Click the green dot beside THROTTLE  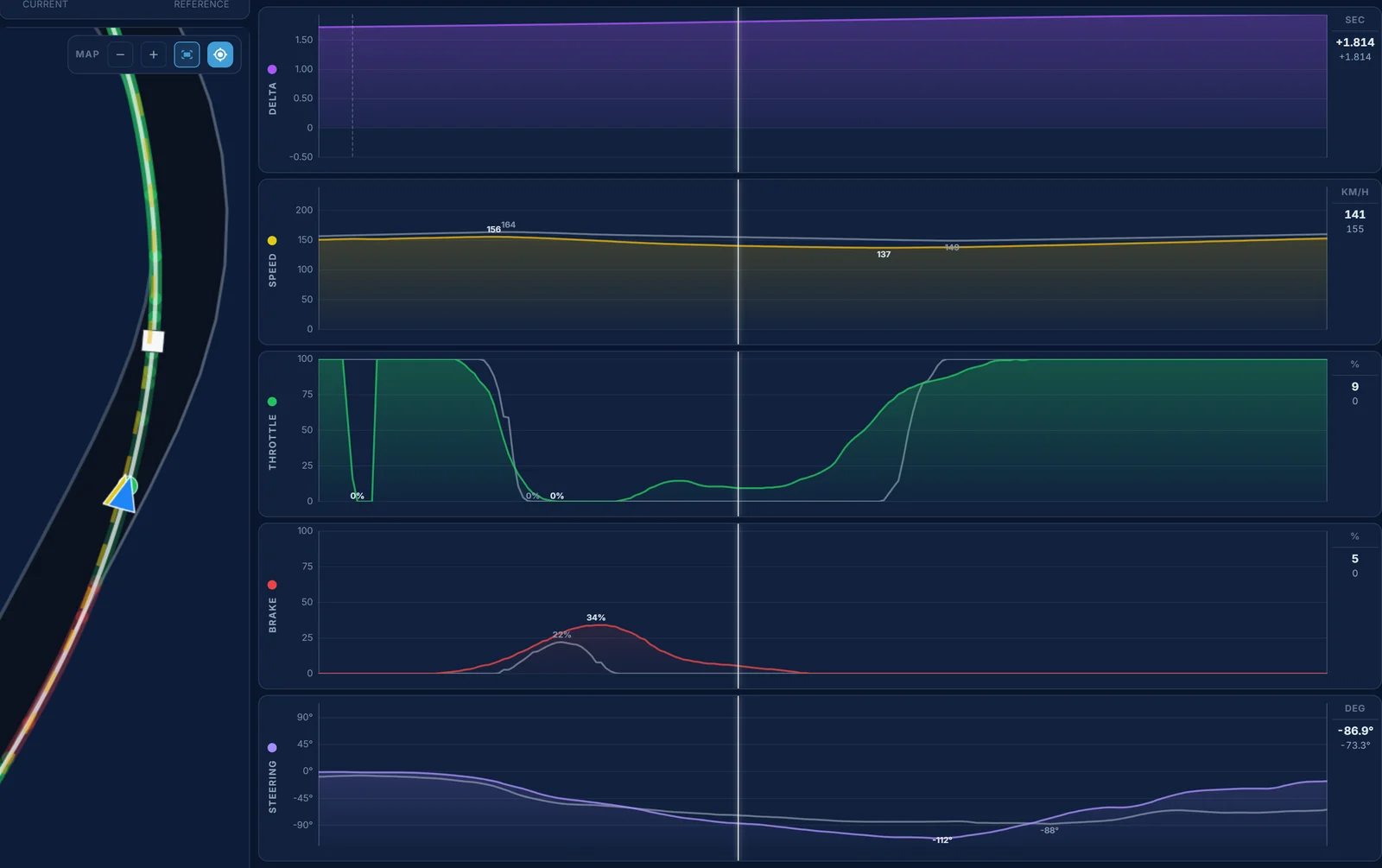(x=272, y=402)
